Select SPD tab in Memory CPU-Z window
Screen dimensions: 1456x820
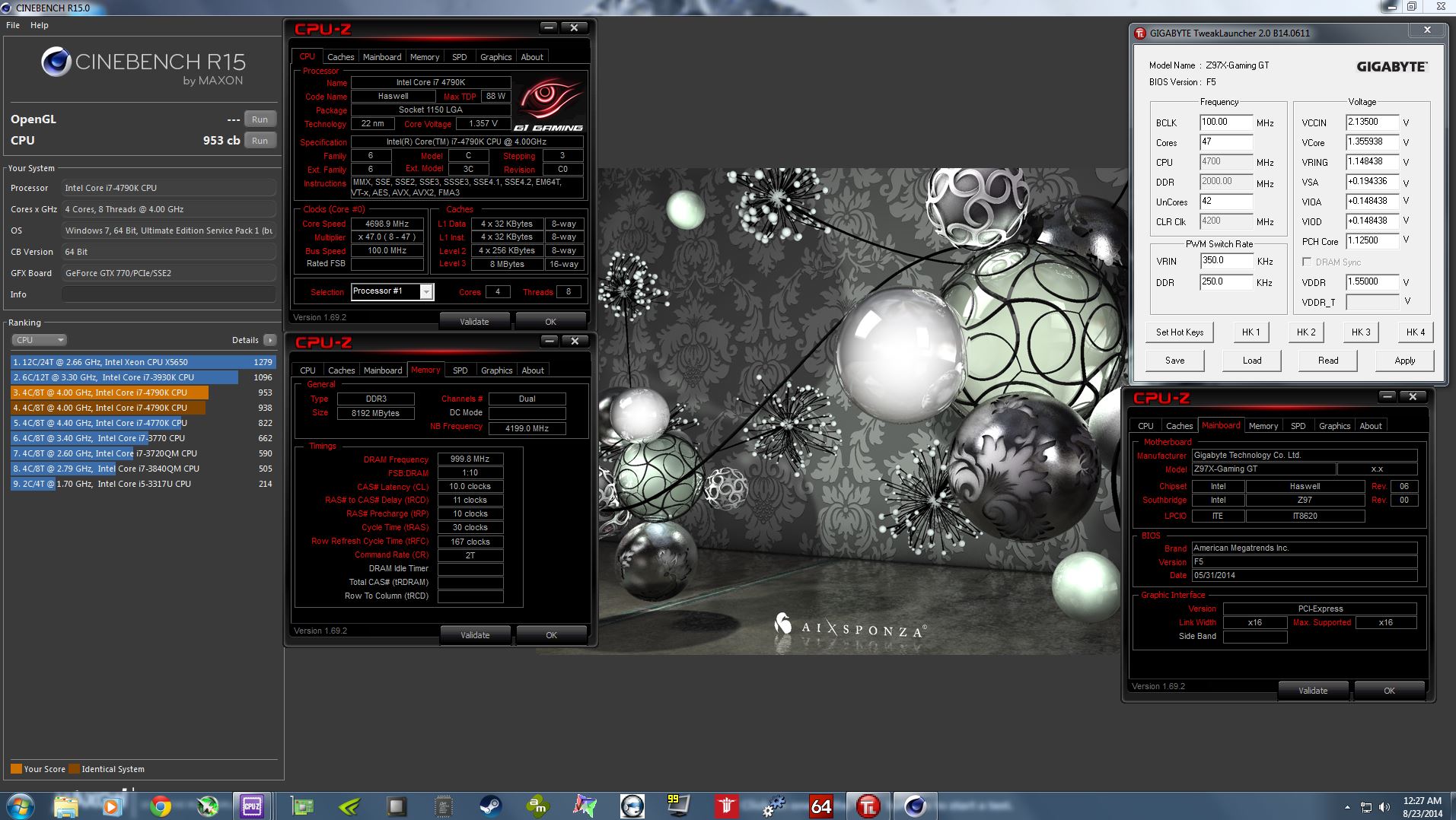460,370
